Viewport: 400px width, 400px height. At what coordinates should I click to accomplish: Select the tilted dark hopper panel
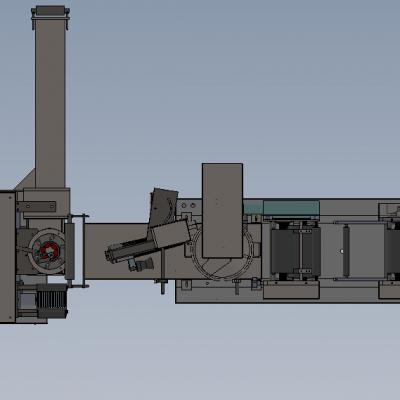click(x=163, y=207)
